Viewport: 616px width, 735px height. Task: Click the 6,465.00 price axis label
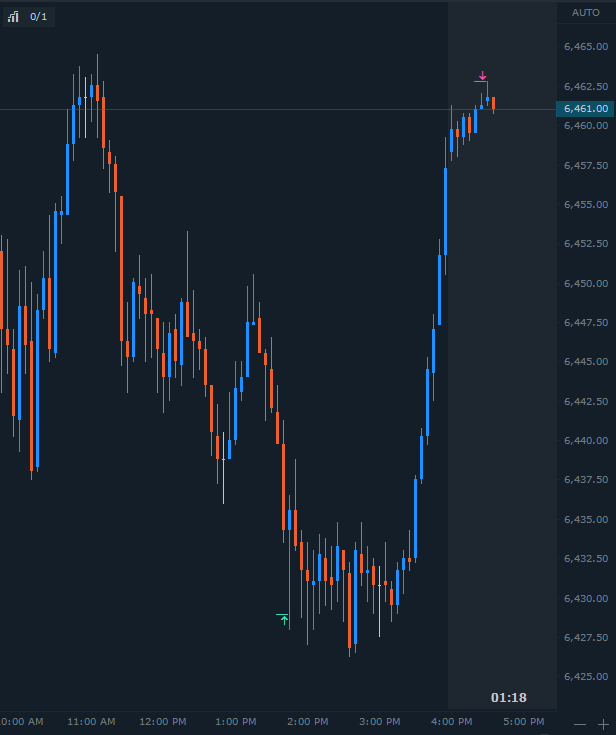tap(586, 46)
